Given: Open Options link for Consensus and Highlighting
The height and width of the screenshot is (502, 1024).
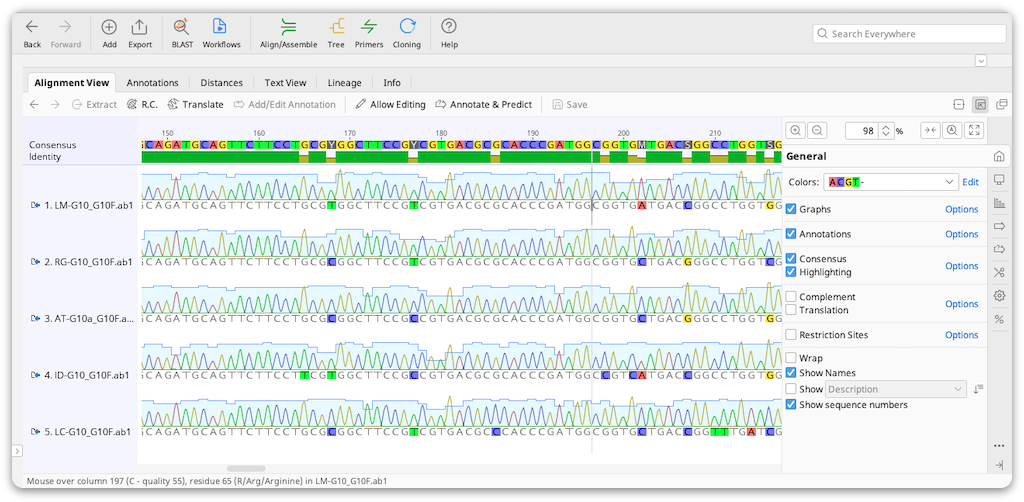Looking at the screenshot, I should click(962, 266).
